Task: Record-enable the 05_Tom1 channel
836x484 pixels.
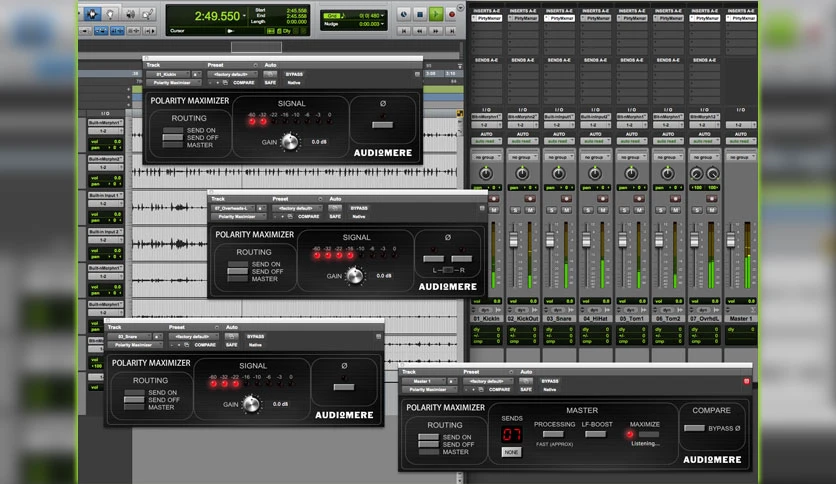Action: (639, 199)
